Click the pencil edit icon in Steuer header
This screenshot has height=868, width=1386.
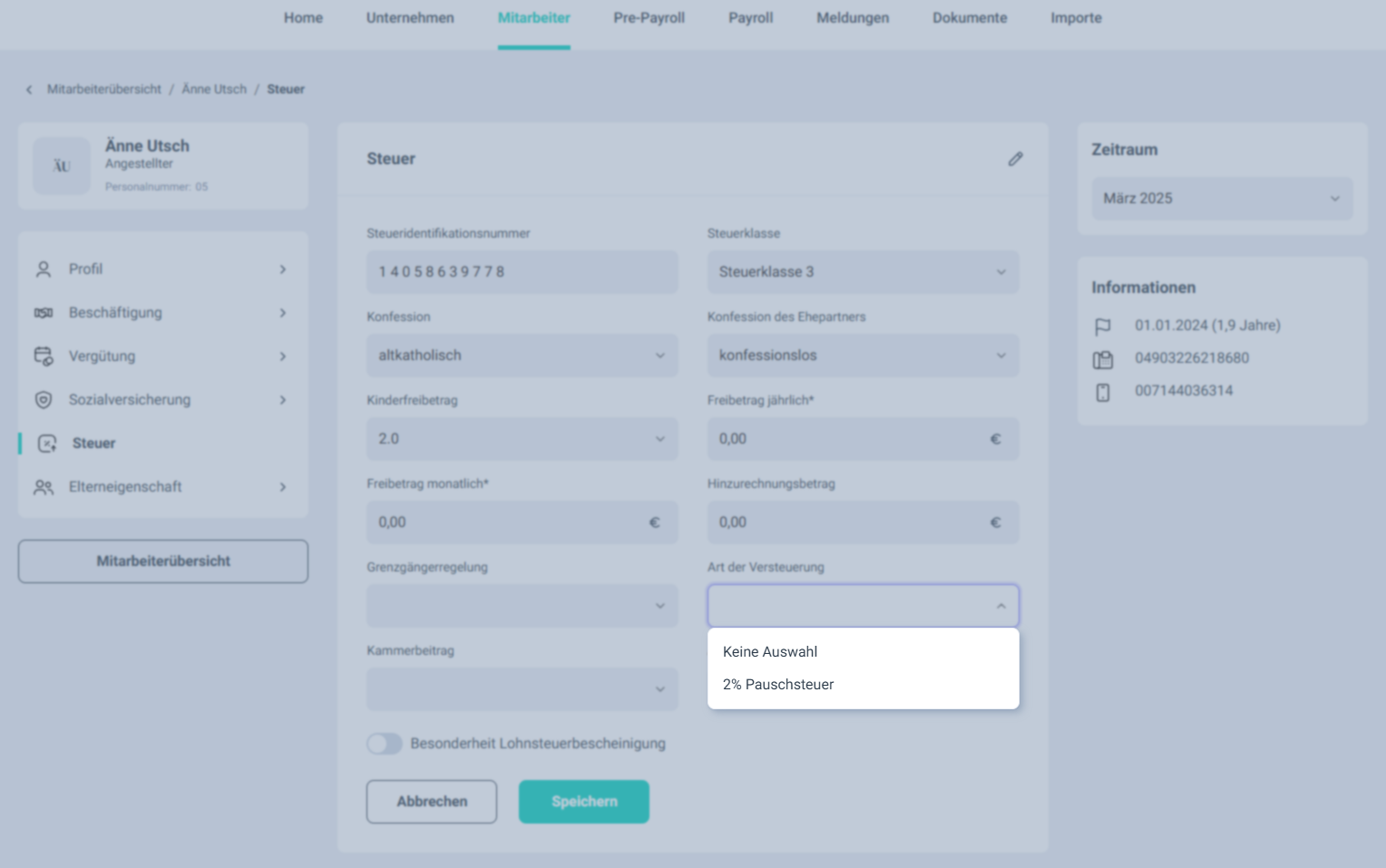pos(1015,159)
